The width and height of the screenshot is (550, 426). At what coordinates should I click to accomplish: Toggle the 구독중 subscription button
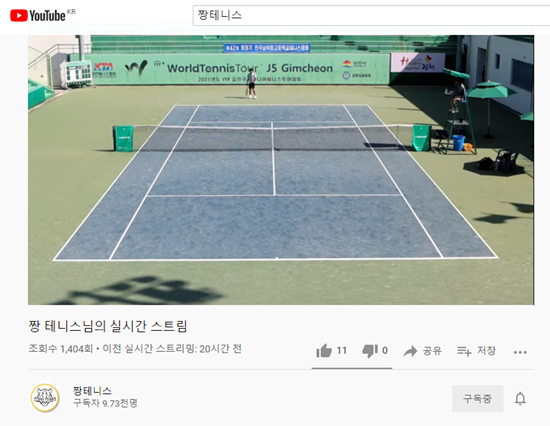[477, 398]
